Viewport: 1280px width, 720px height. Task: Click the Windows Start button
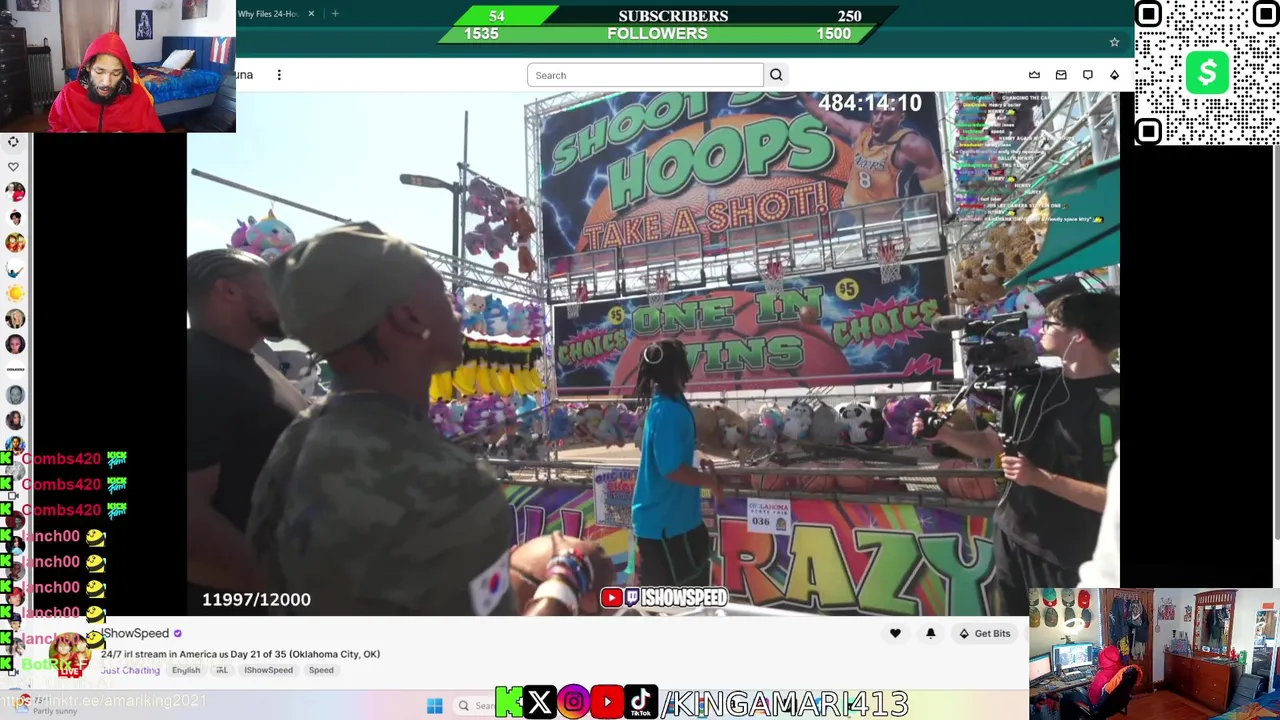pos(434,706)
